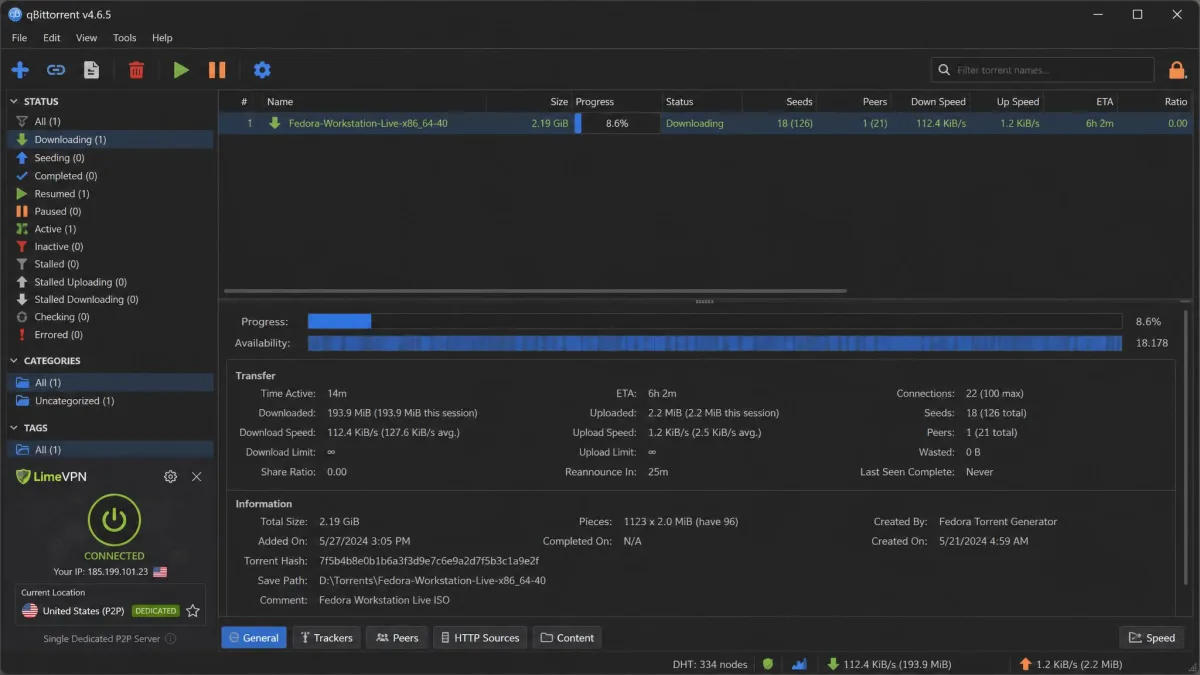Show Paused (0) torrents
Screen dimensions: 1200x675
pos(110,211)
